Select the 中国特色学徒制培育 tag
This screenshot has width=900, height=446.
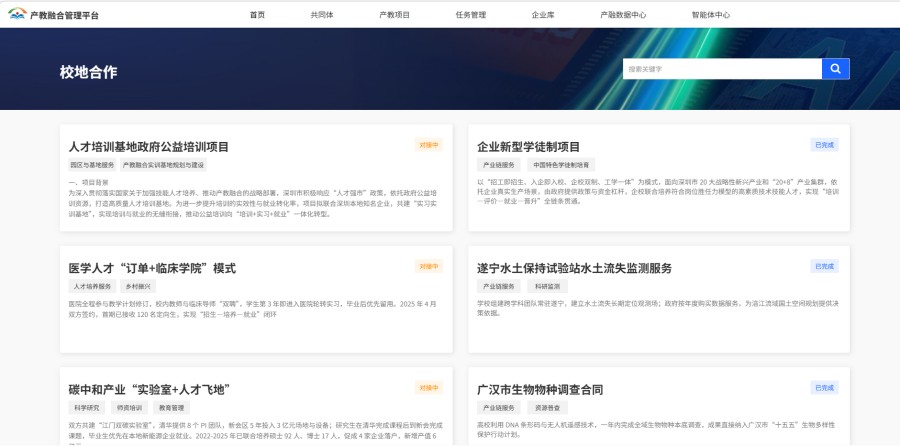point(561,165)
